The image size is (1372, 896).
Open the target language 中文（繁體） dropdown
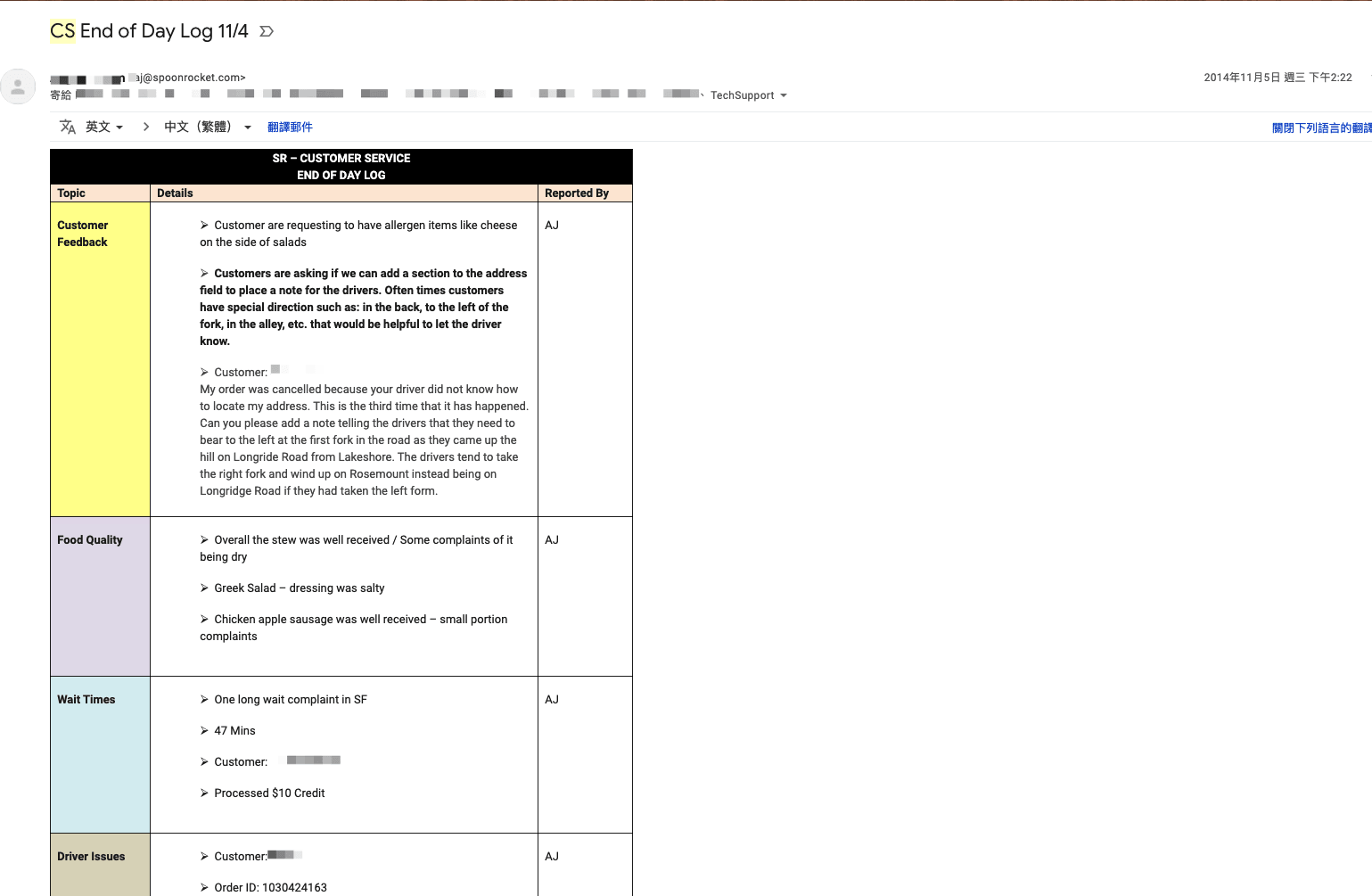pos(208,127)
